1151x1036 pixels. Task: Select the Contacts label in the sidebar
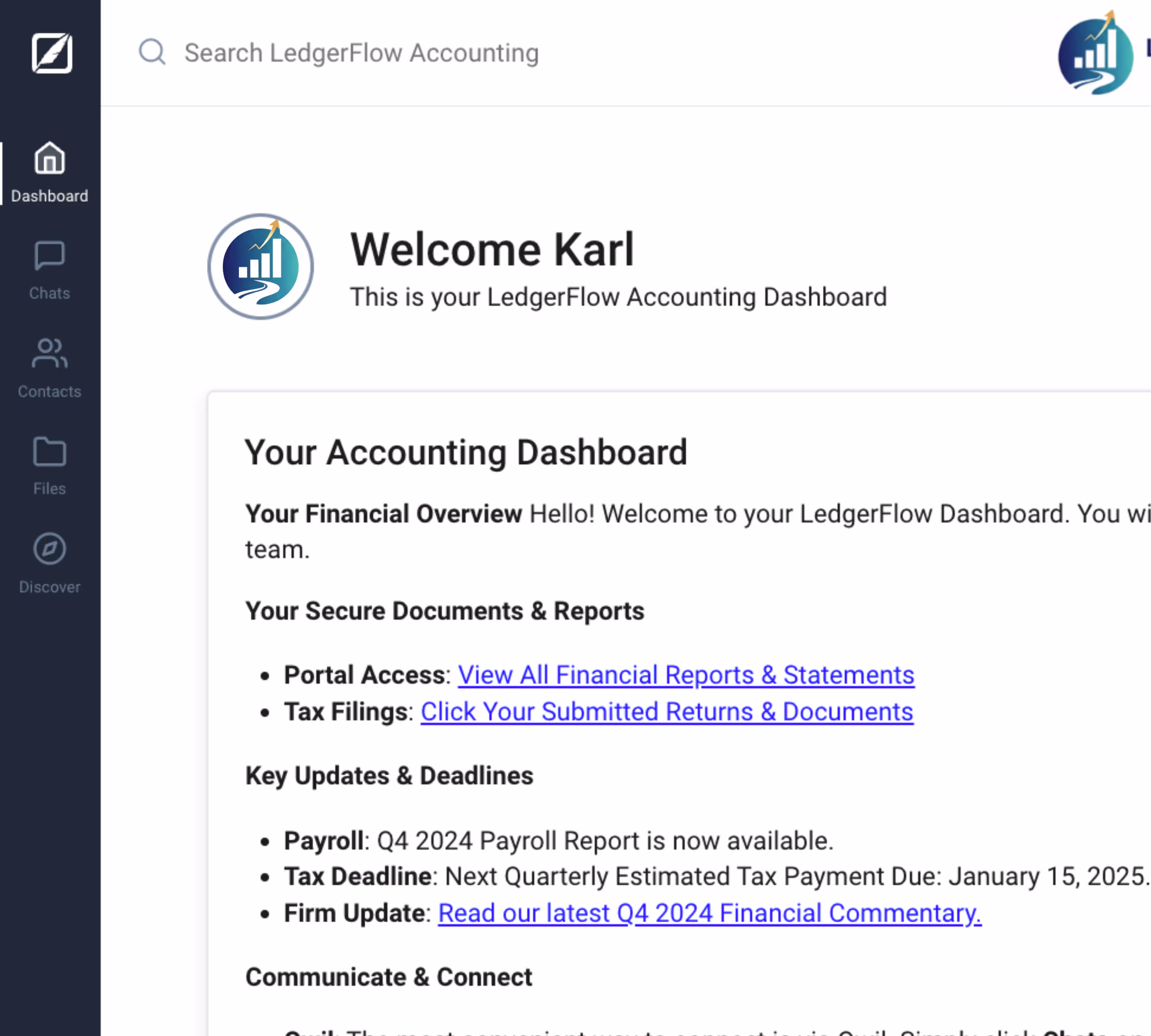point(49,392)
